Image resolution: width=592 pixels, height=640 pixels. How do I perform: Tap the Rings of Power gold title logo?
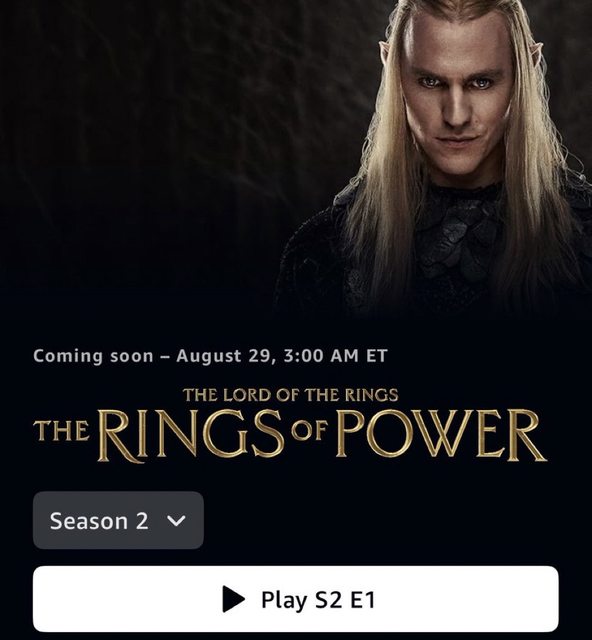(x=290, y=425)
